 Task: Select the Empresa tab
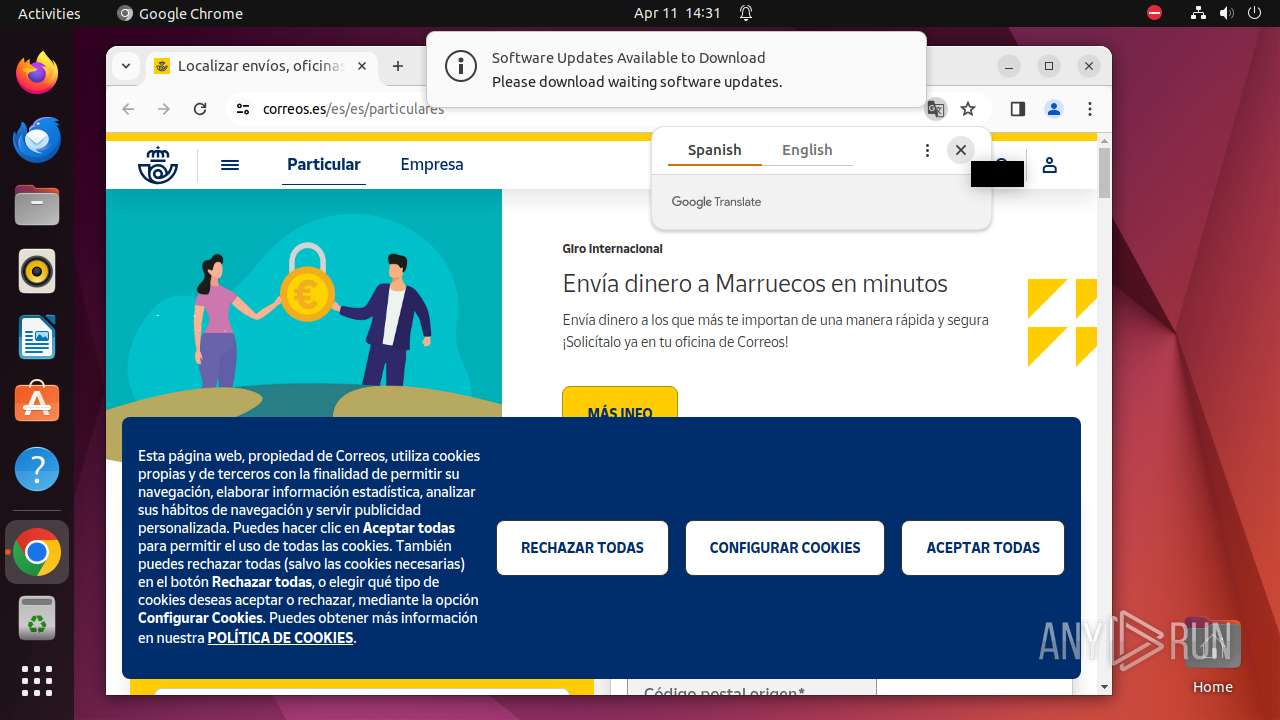432,165
